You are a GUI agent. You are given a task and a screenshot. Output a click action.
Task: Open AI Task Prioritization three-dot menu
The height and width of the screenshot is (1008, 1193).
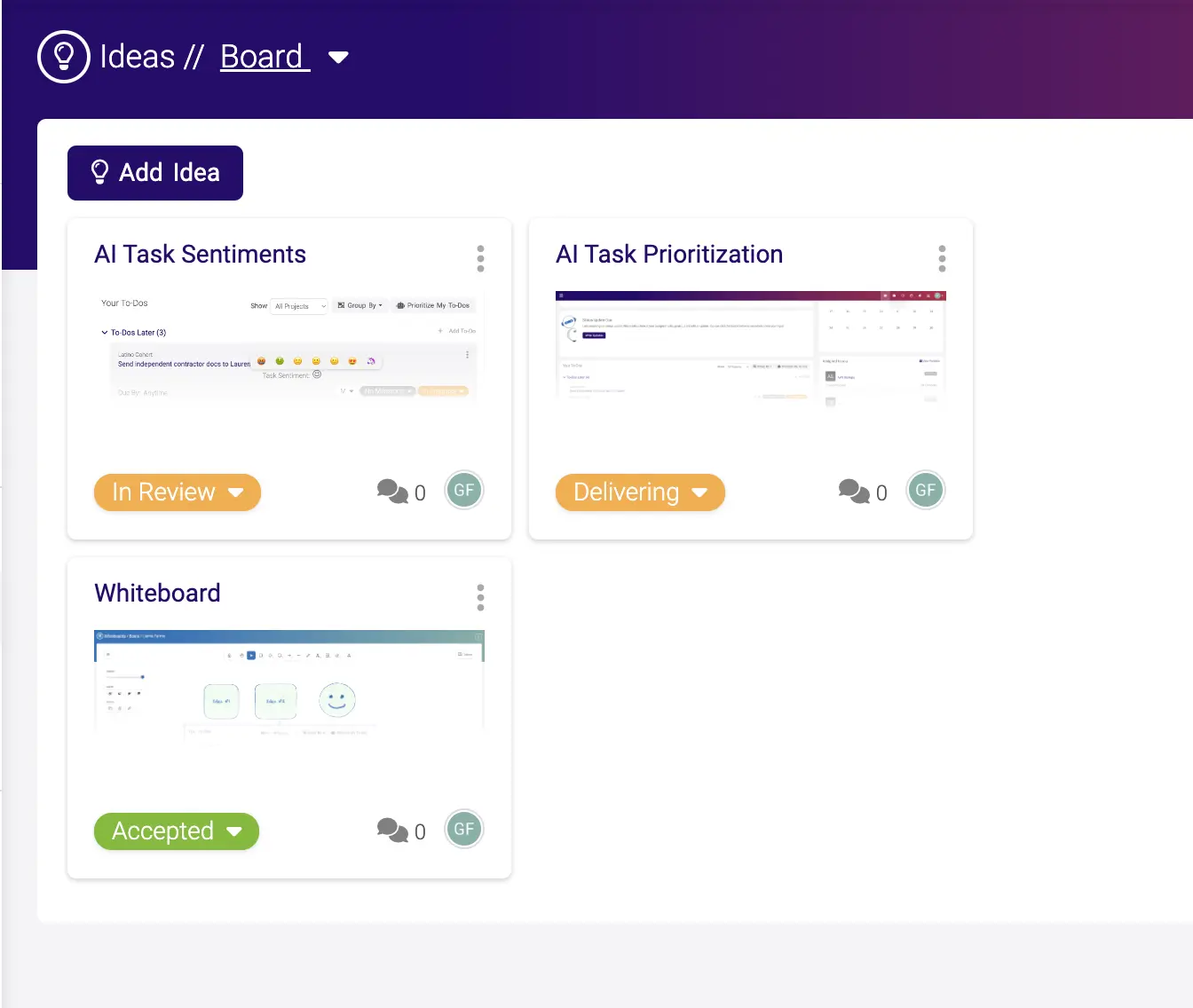(942, 258)
